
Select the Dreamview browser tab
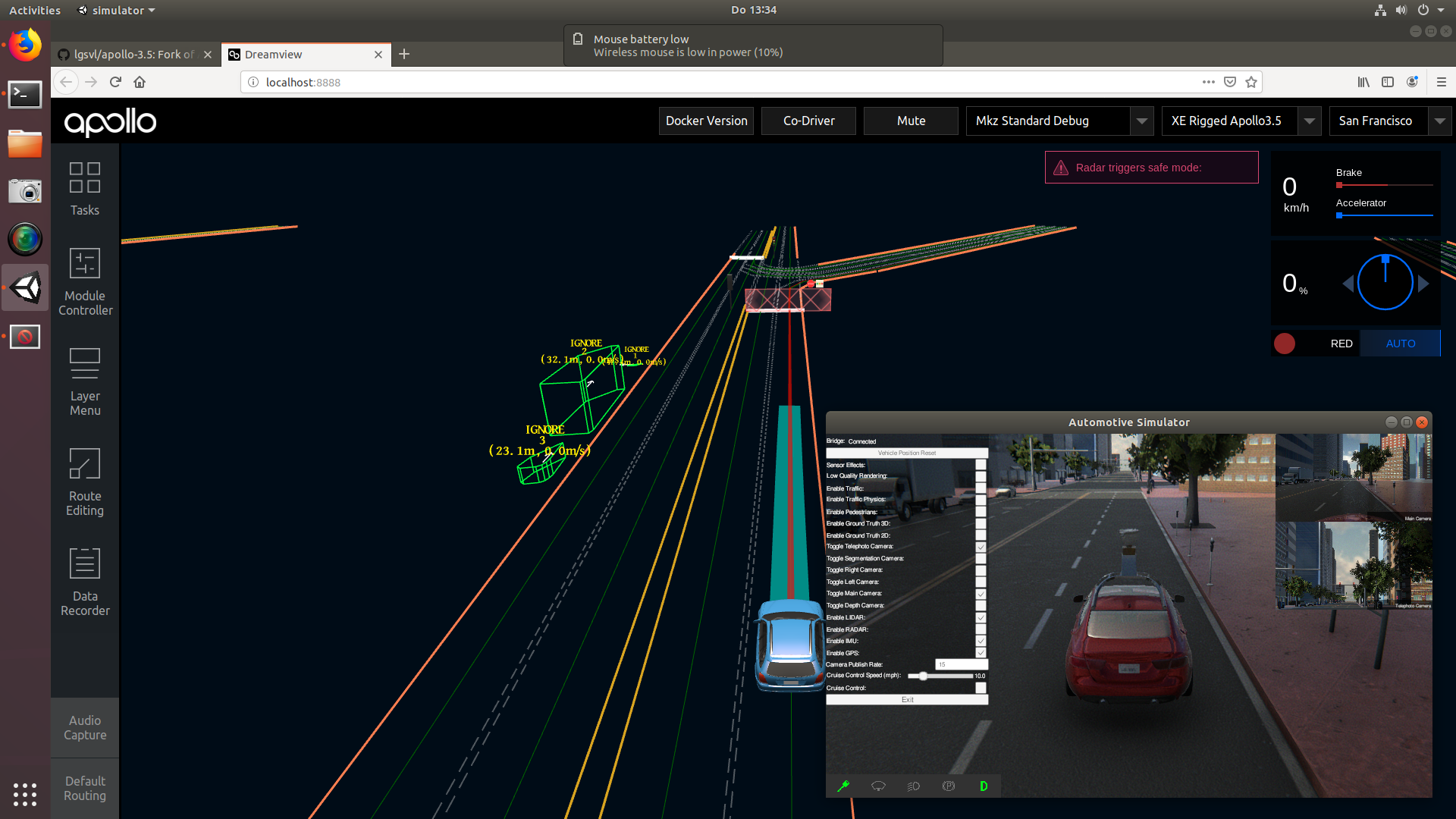306,55
